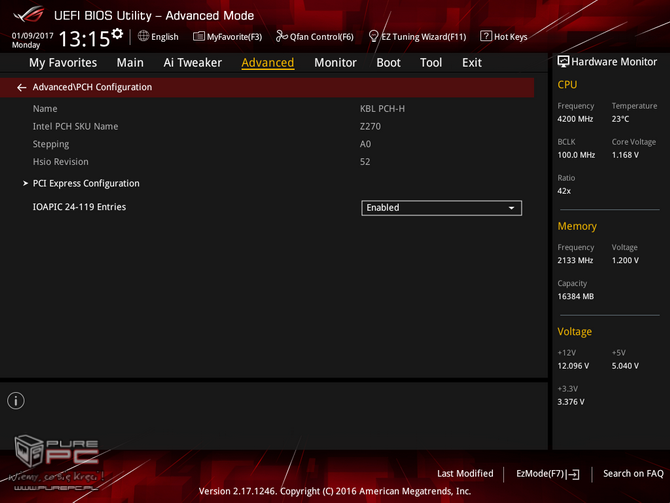Viewport: 670px width, 503px height.
Task: Open Search on FAQ link
Action: (x=633, y=474)
